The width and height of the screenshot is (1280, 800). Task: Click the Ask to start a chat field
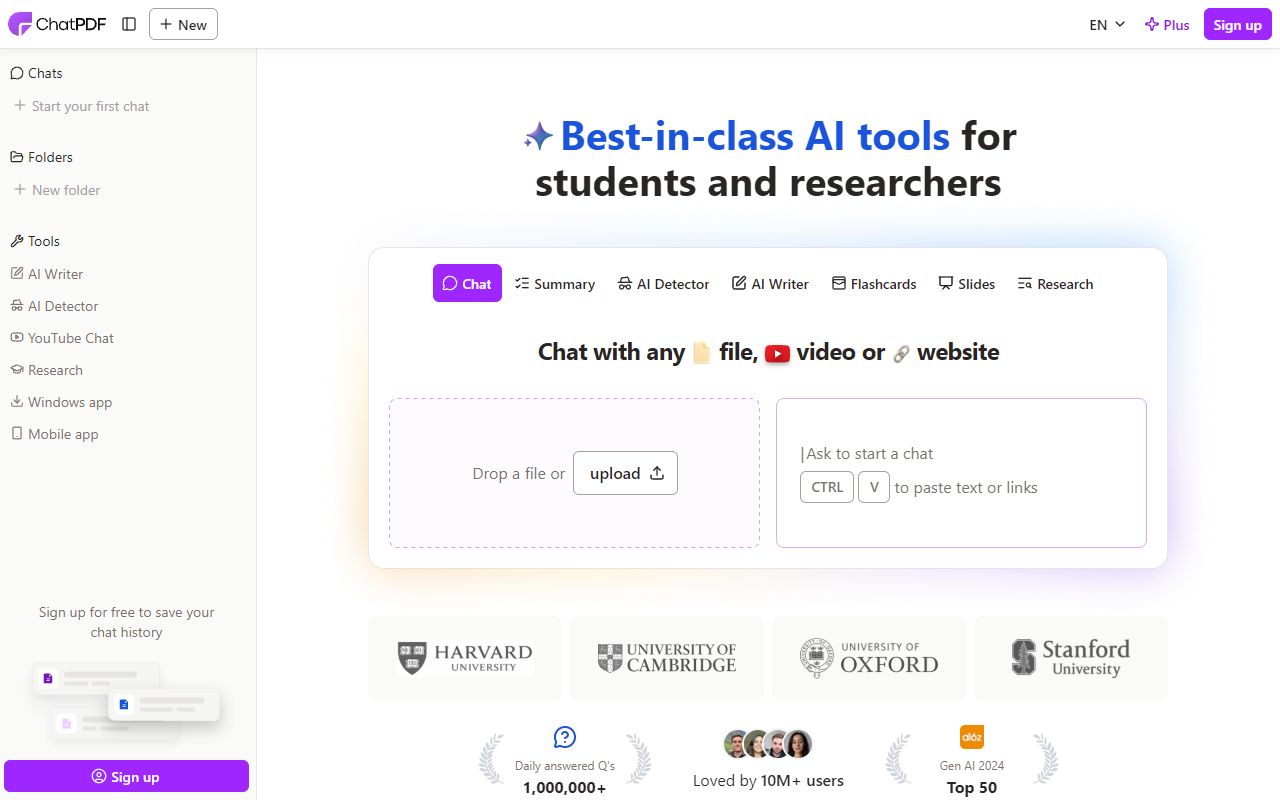[x=961, y=453]
